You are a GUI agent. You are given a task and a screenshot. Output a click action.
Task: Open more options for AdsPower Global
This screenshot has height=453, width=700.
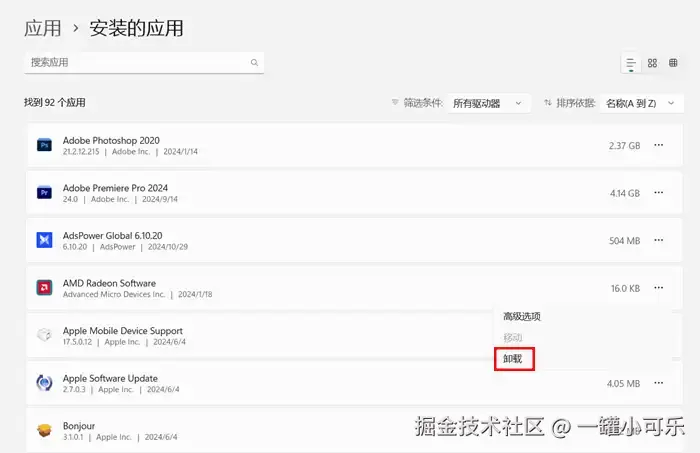point(658,240)
